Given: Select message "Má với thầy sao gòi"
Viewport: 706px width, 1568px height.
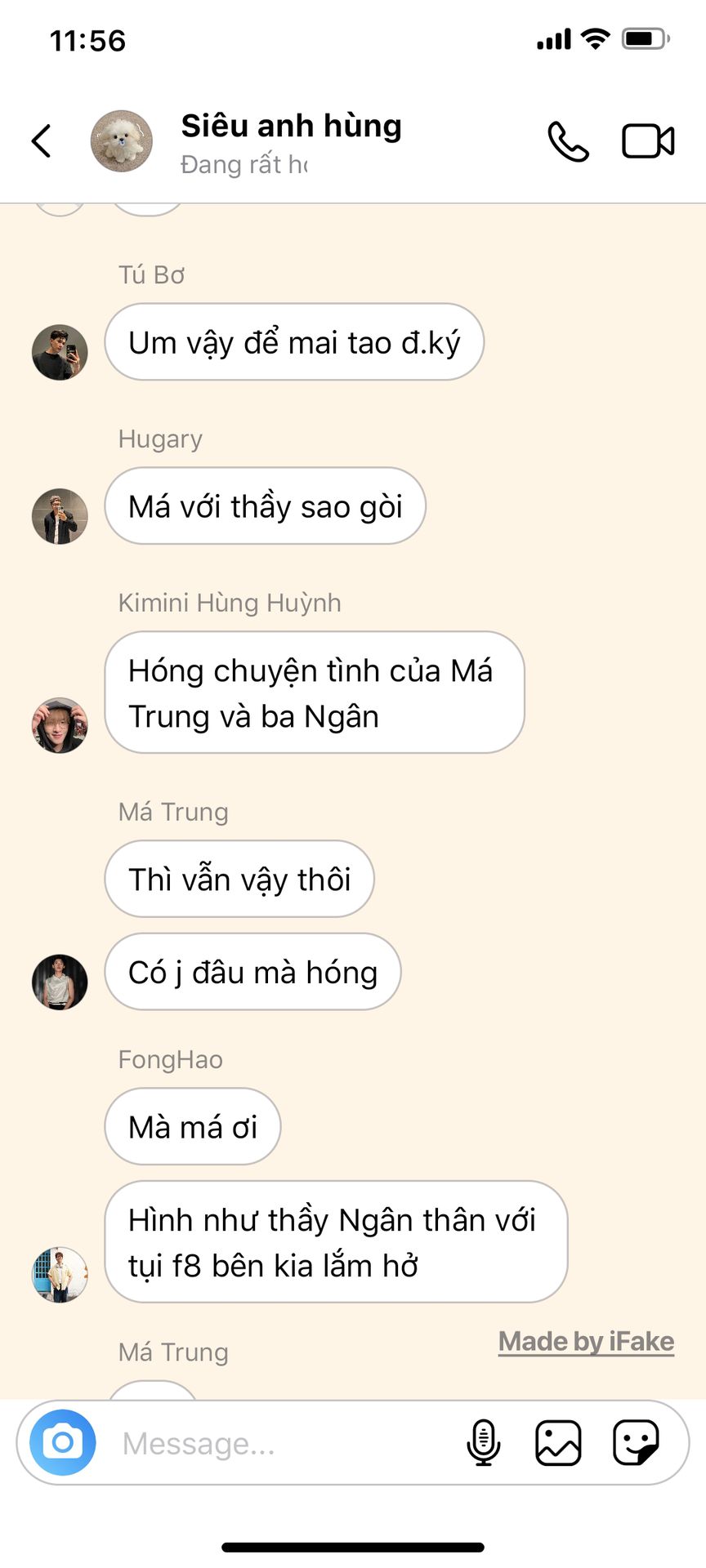Looking at the screenshot, I should coord(265,506).
